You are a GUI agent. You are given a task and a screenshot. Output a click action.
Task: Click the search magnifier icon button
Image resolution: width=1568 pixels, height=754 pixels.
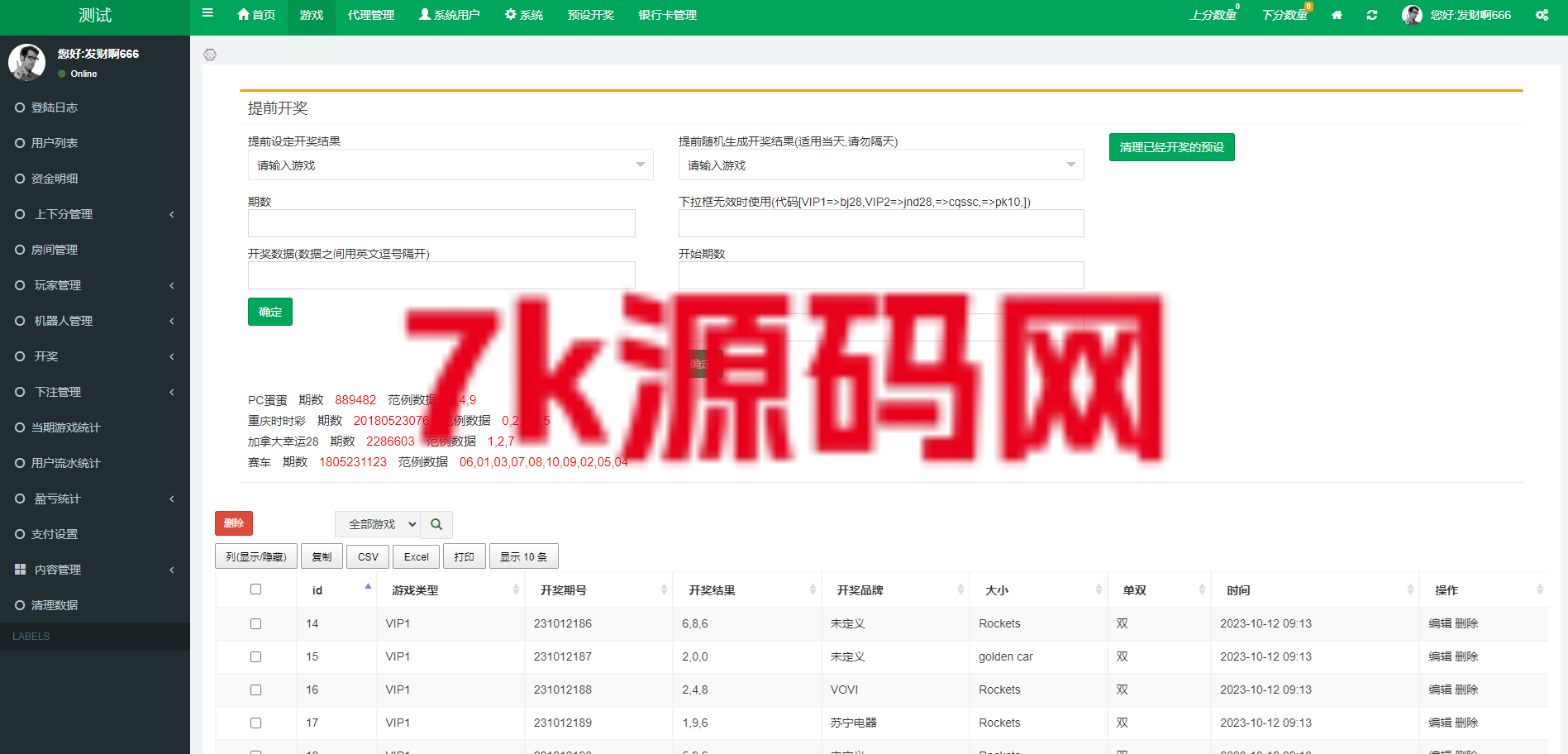[x=436, y=524]
